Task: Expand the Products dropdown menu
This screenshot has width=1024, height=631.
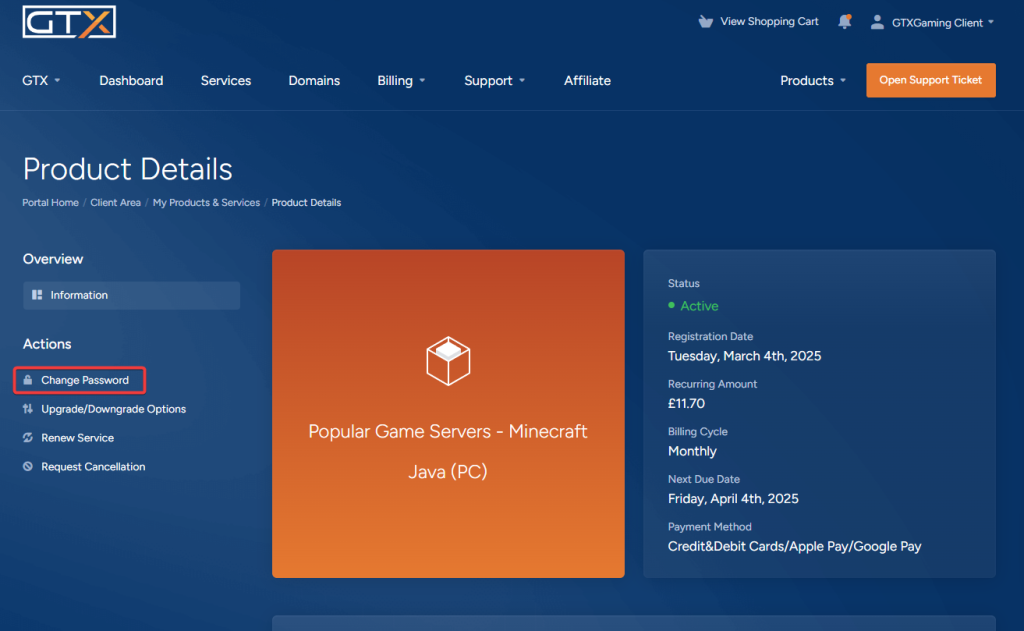Action: (x=813, y=80)
